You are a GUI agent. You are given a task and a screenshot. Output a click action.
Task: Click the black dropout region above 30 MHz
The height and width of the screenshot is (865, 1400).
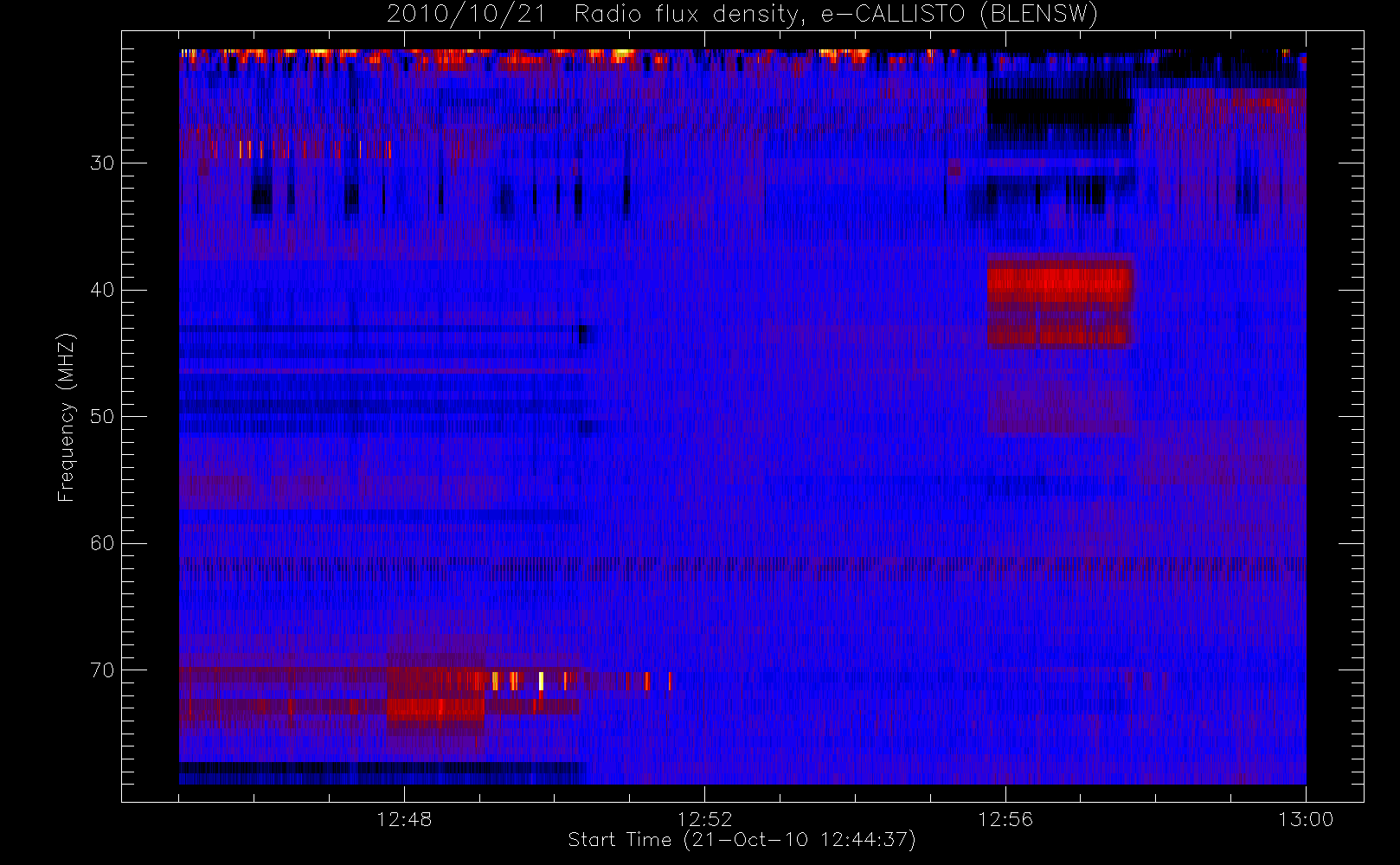tap(1061, 111)
